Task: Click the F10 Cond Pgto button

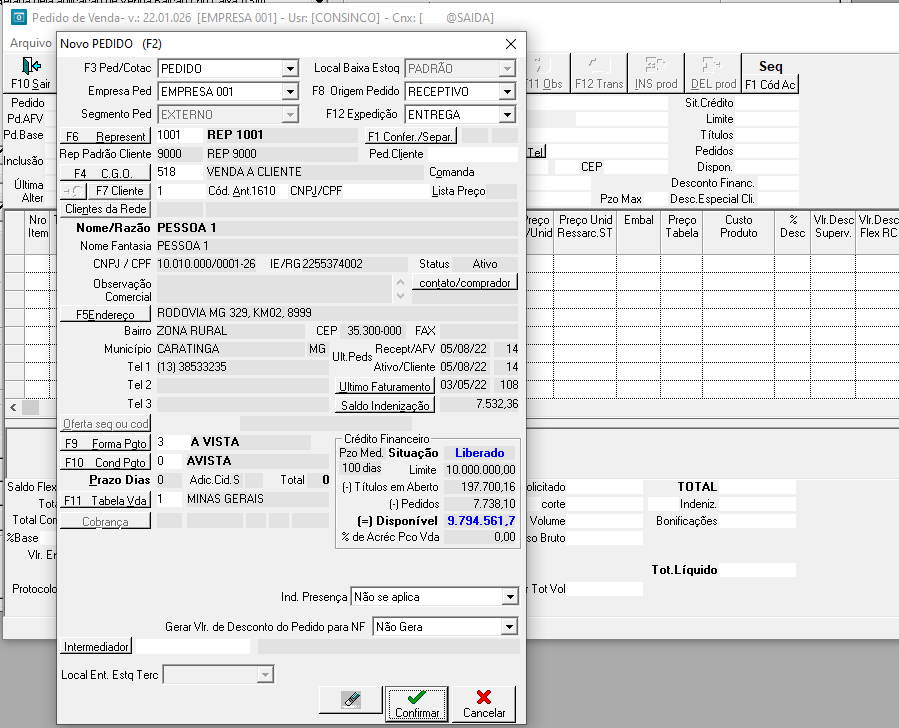Action: [x=105, y=462]
